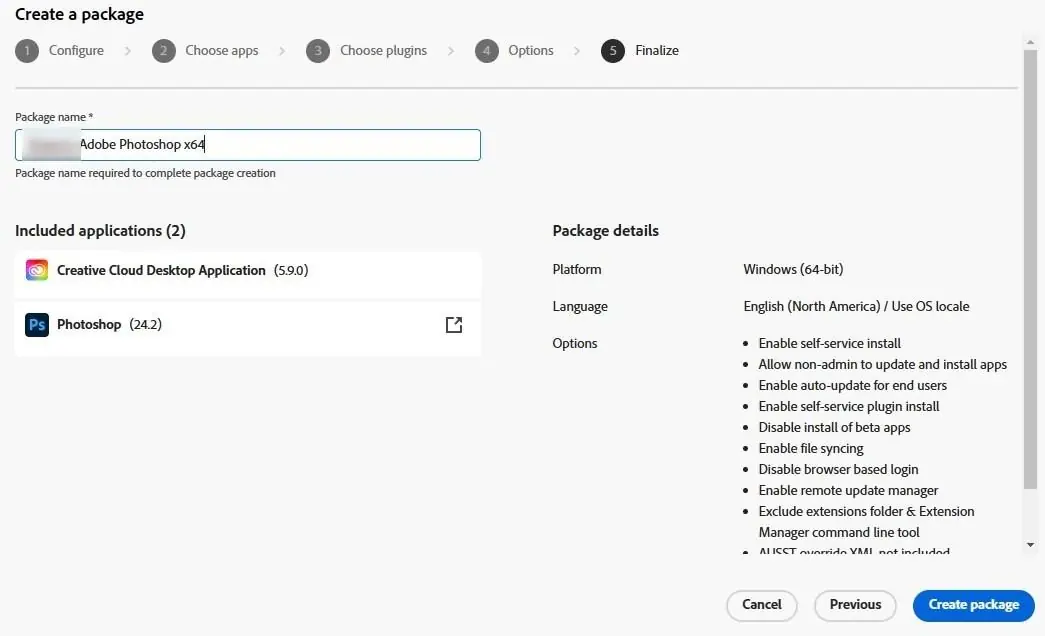Image resolution: width=1045 pixels, height=636 pixels.
Task: Click Enable remote update manager text
Action: pos(848,491)
